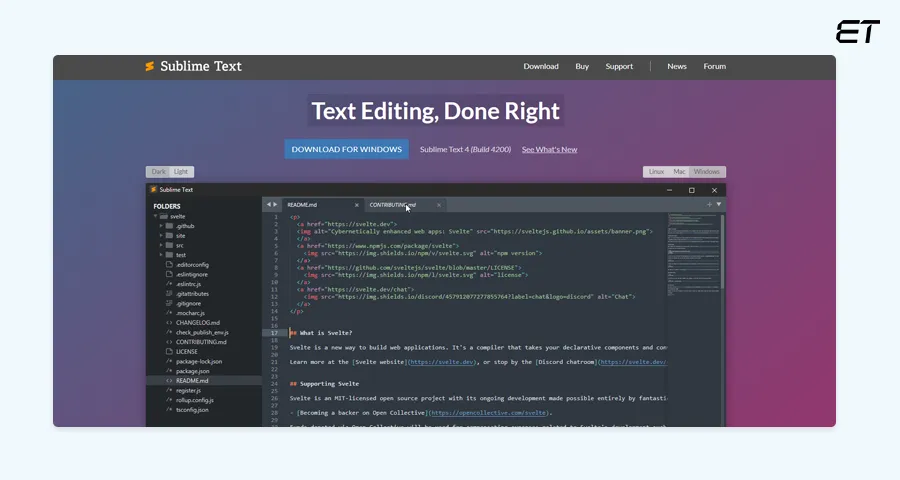Click line number 17 in gutter
Screen dimensions: 900x480
coord(274,333)
